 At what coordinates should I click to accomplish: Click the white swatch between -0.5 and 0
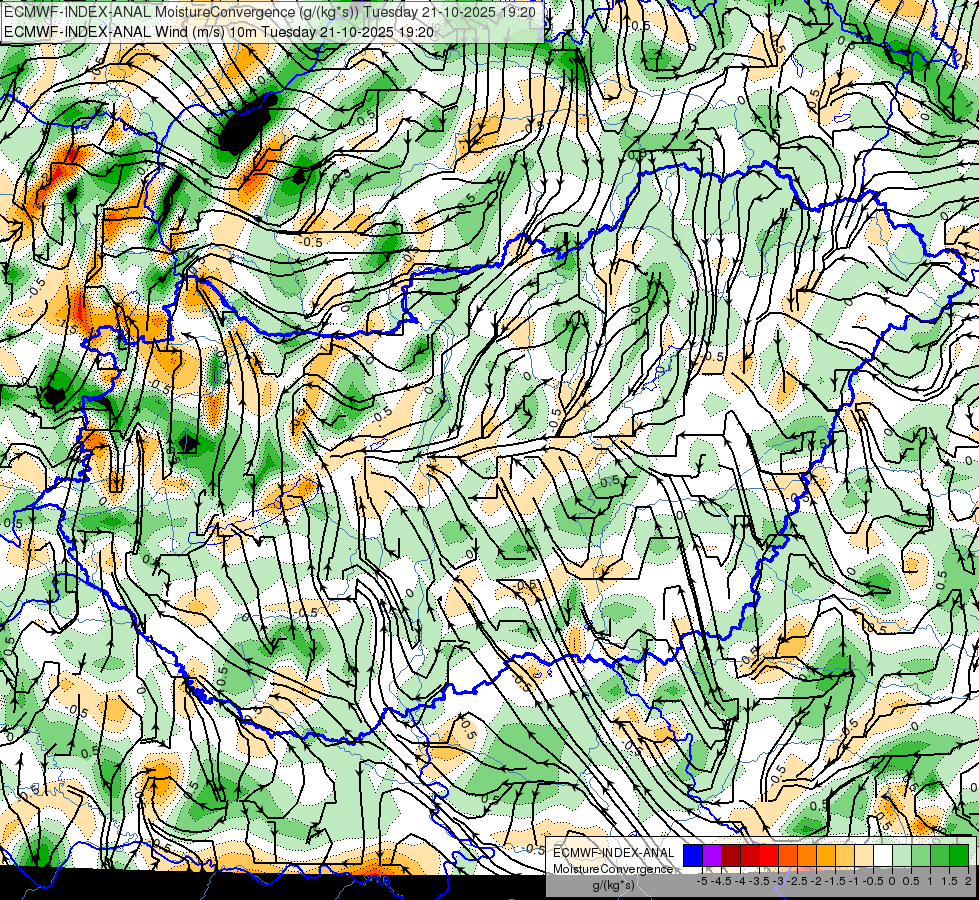(x=883, y=856)
